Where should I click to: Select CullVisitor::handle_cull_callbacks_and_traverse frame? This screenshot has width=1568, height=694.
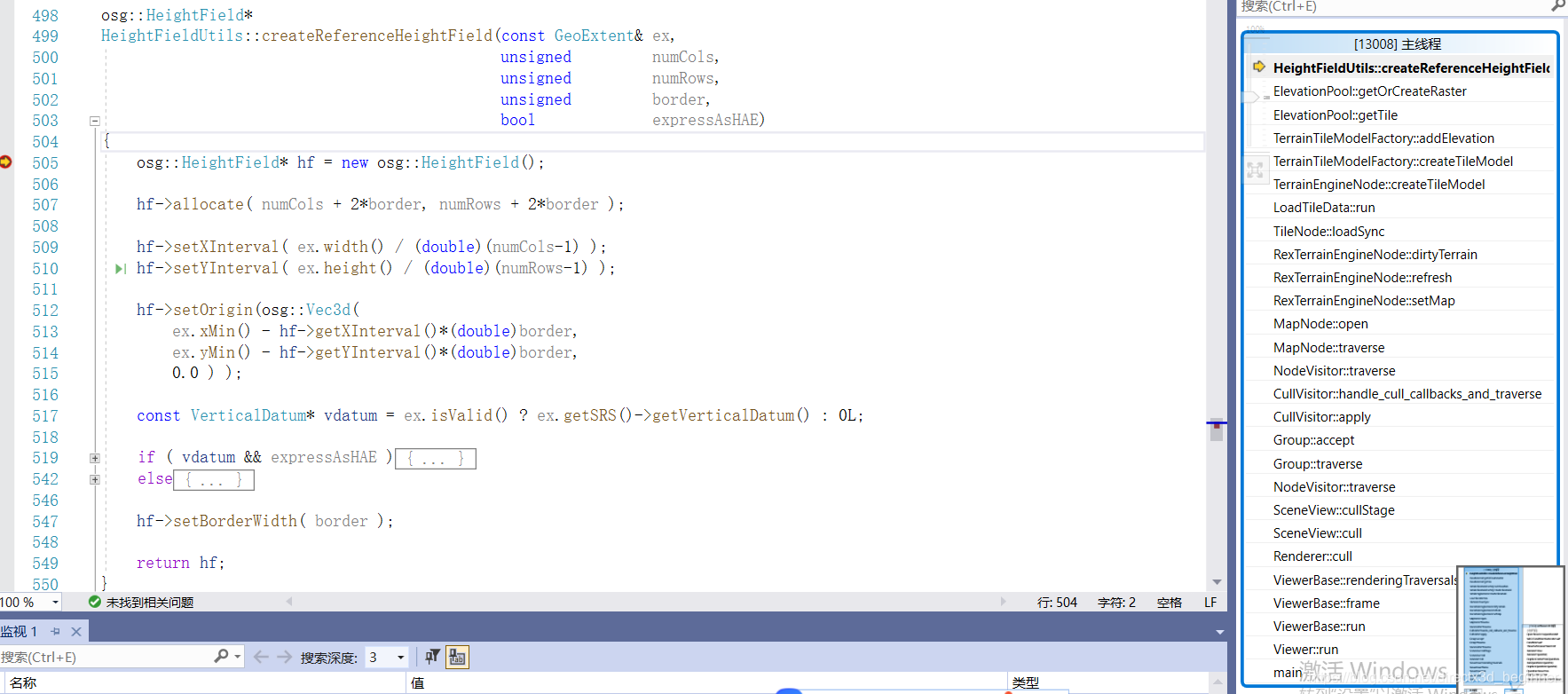pos(1407,394)
